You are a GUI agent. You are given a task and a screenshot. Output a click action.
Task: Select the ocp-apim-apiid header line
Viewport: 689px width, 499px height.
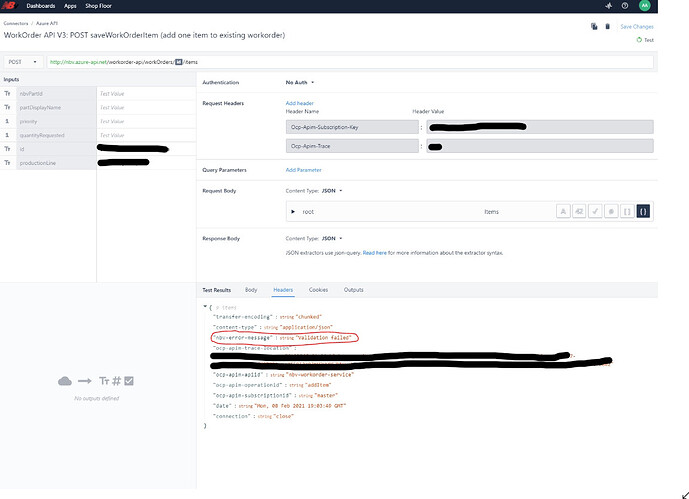tap(283, 375)
